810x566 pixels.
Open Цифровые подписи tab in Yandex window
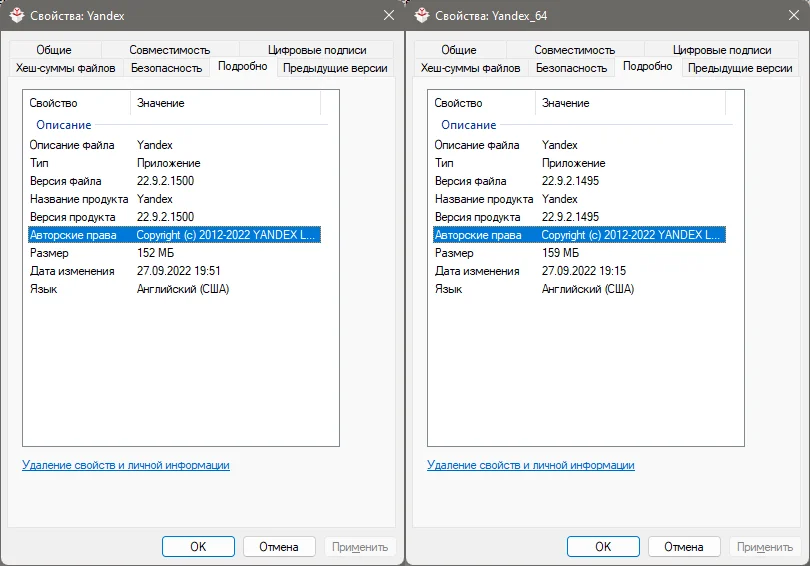pos(317,50)
